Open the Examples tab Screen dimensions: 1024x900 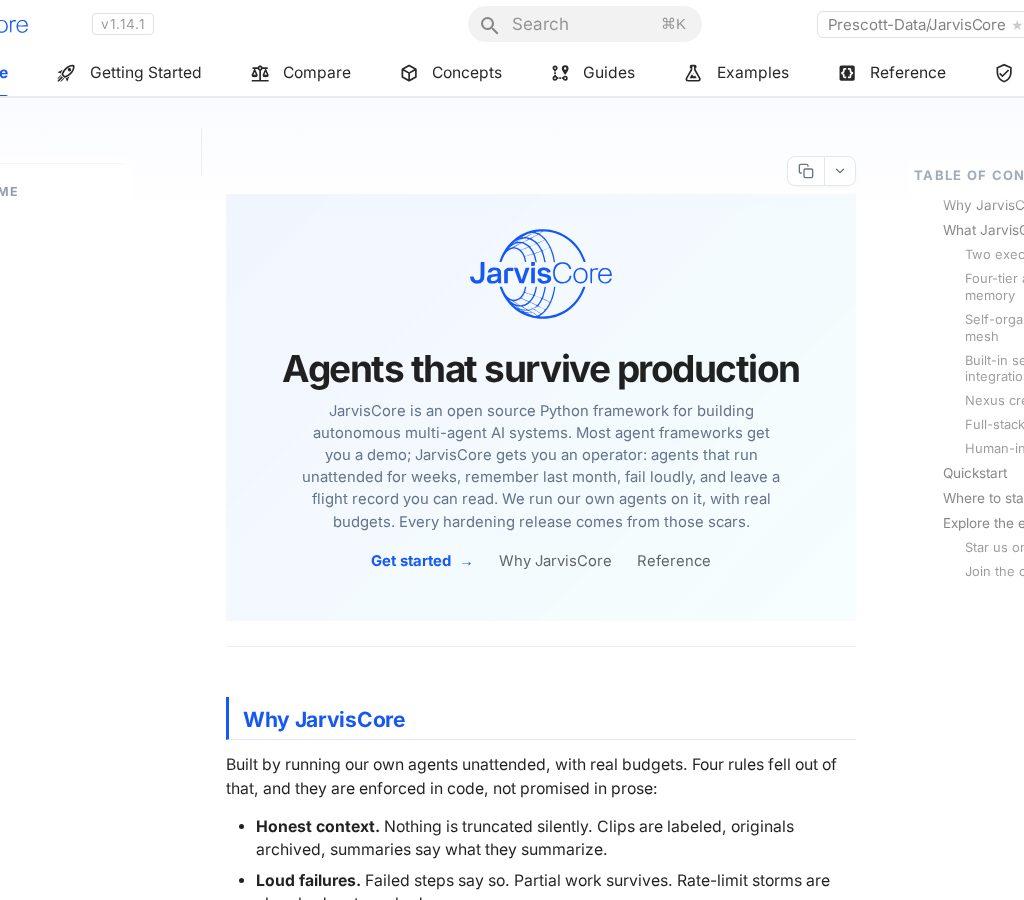point(737,73)
